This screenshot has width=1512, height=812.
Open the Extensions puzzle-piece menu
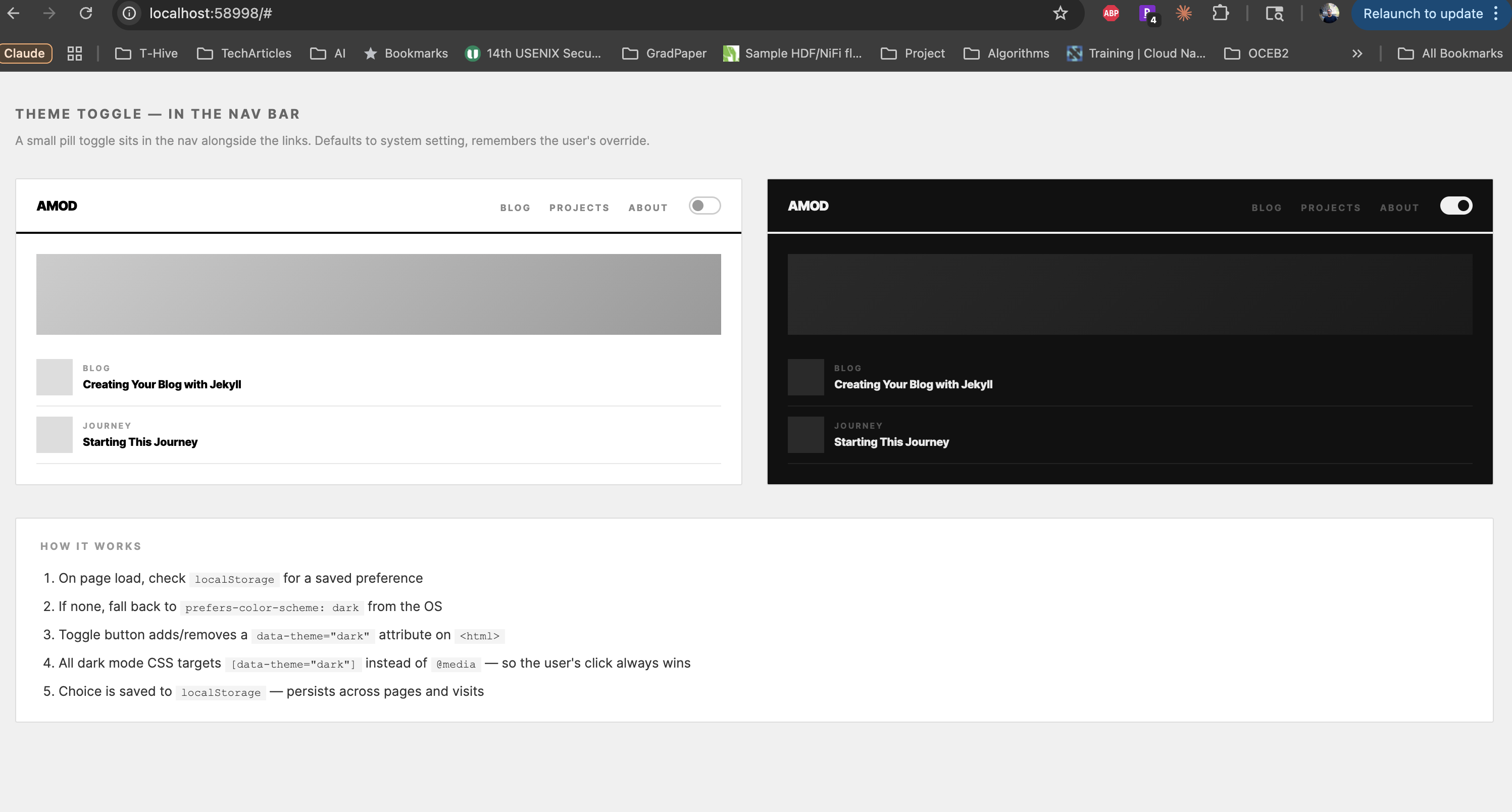coord(1220,13)
